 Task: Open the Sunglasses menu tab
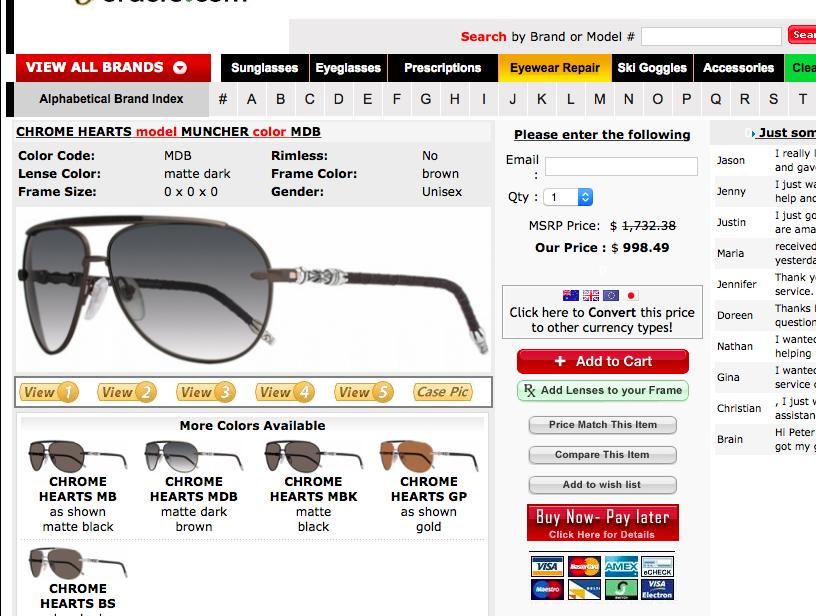[264, 68]
